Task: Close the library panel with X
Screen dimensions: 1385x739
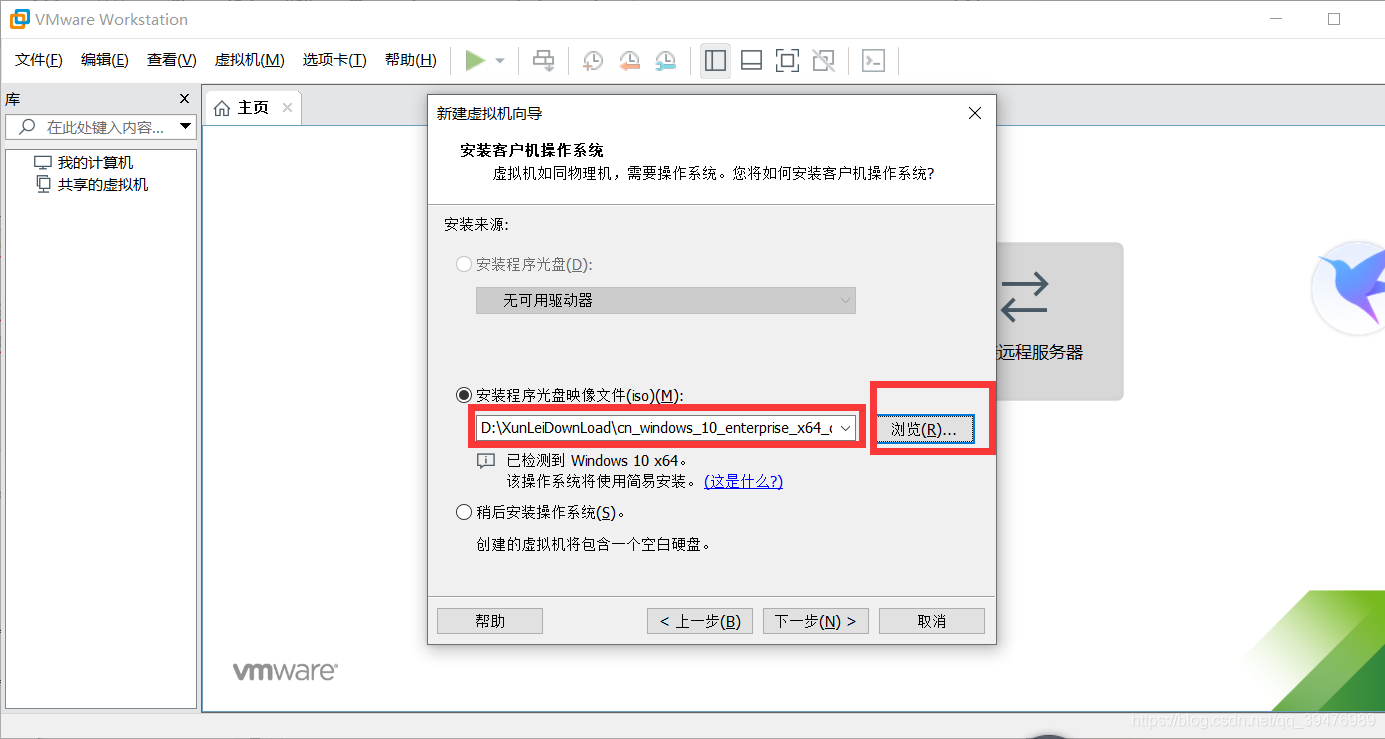Action: pyautogui.click(x=184, y=99)
